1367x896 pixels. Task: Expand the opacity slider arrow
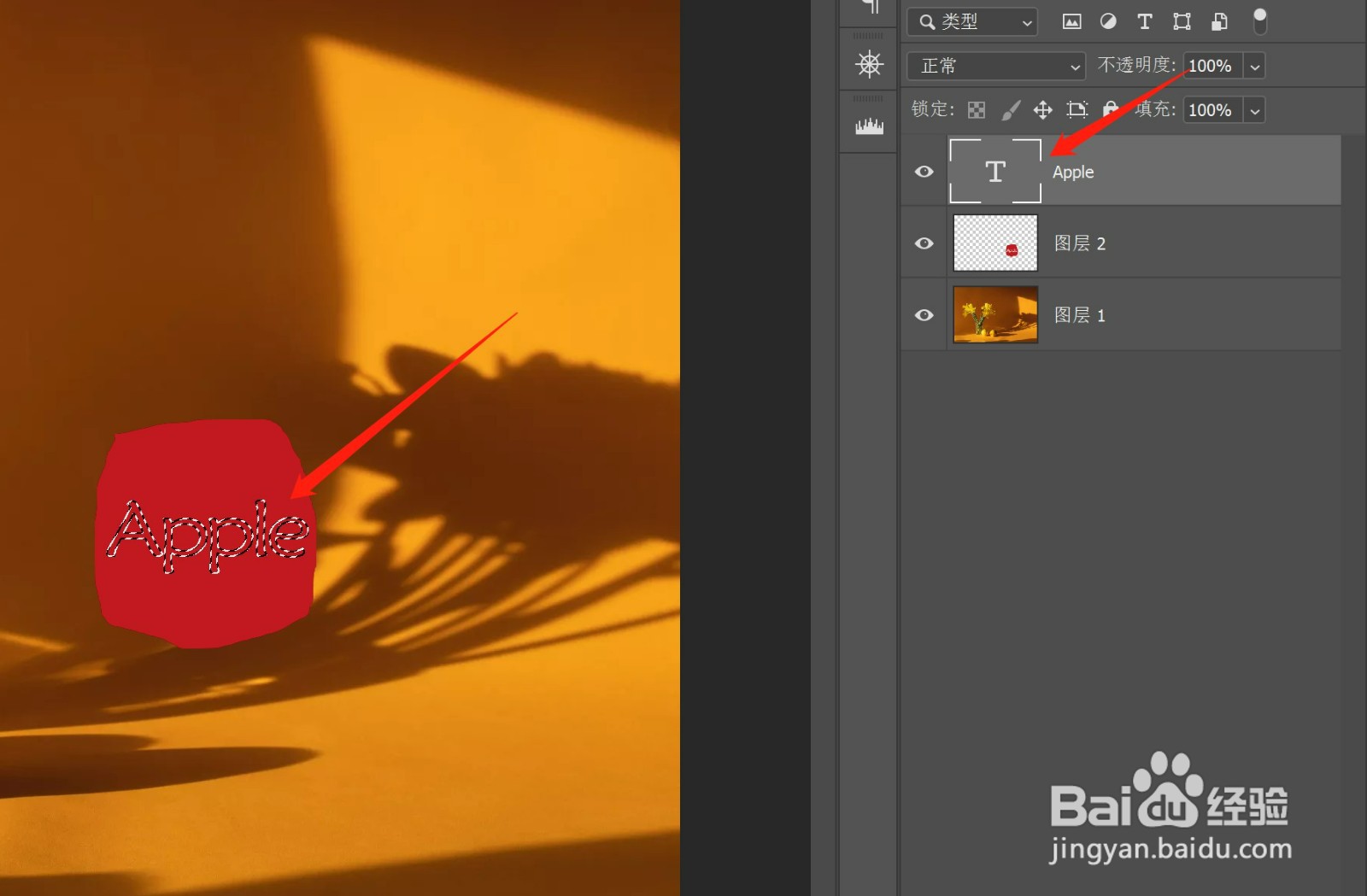tap(1254, 66)
